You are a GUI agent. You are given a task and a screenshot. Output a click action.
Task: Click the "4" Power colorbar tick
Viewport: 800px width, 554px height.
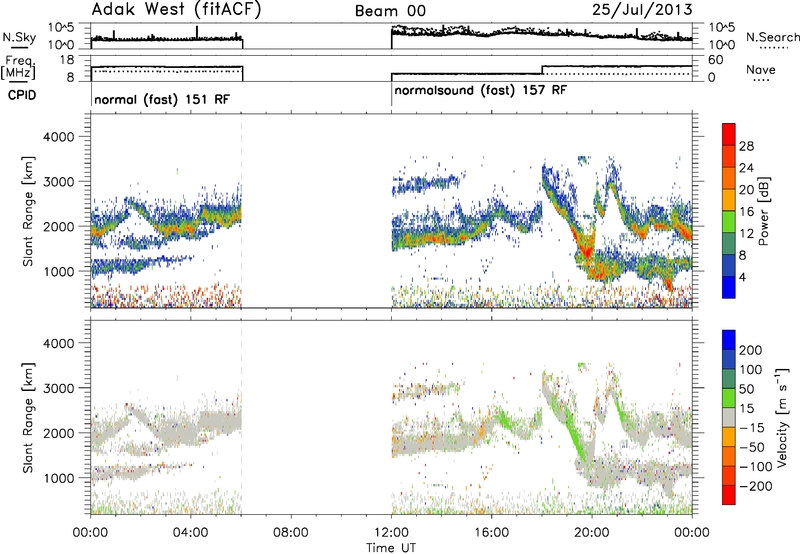click(743, 277)
